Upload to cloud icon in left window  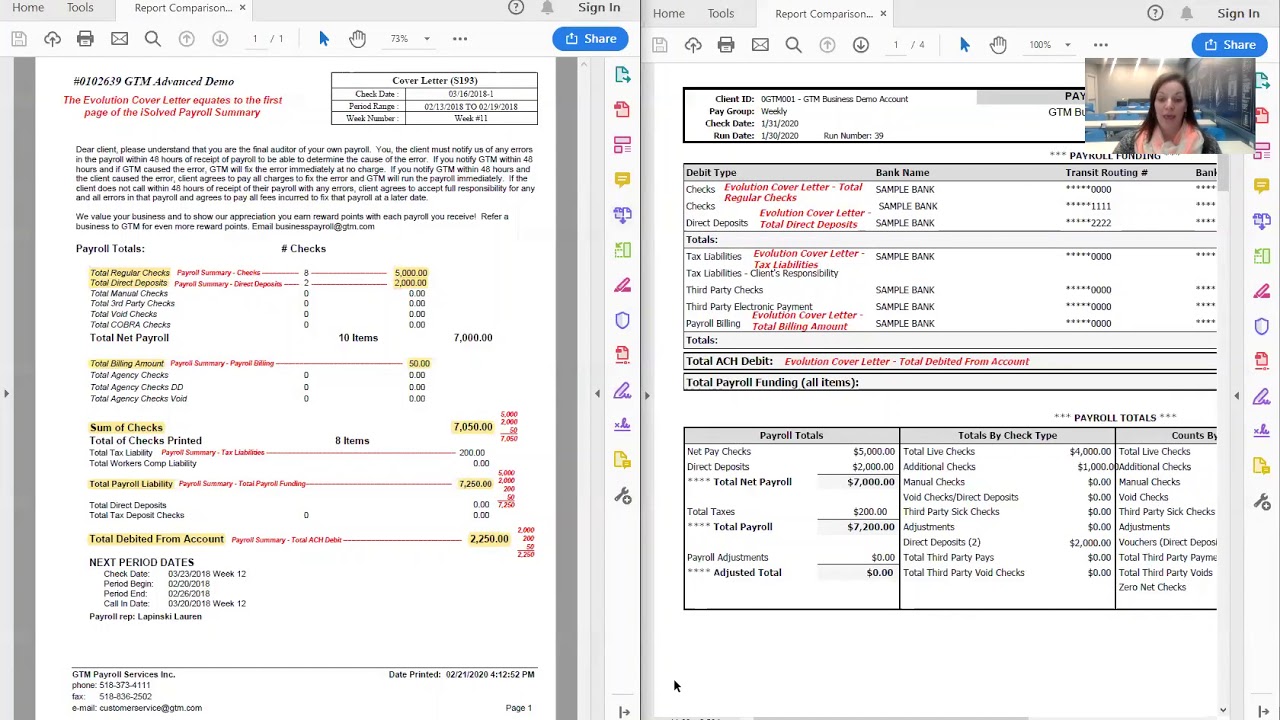pyautogui.click(x=52, y=39)
